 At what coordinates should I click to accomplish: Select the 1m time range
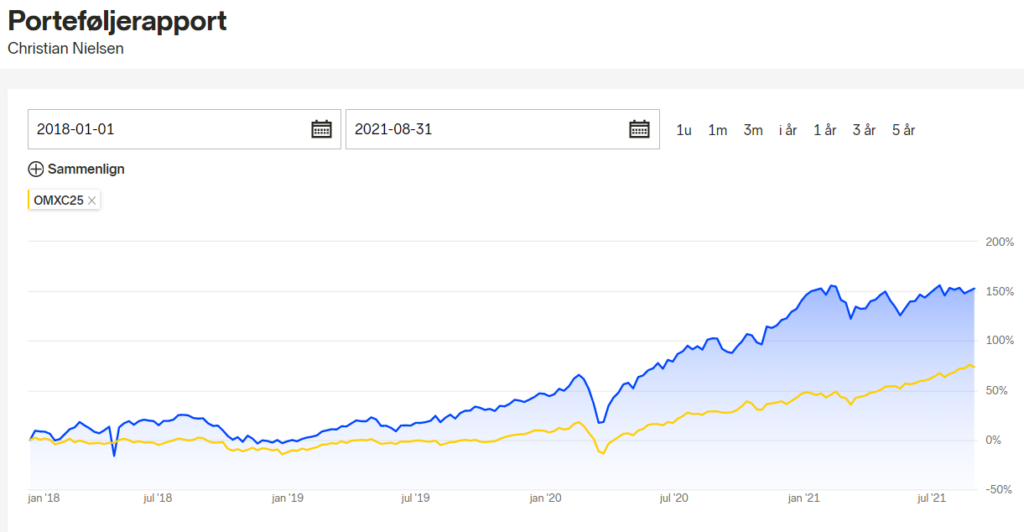(x=718, y=130)
